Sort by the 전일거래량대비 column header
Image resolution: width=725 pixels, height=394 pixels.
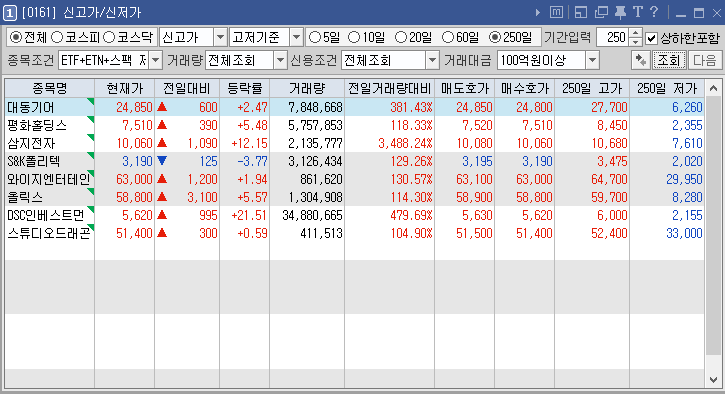click(x=389, y=88)
